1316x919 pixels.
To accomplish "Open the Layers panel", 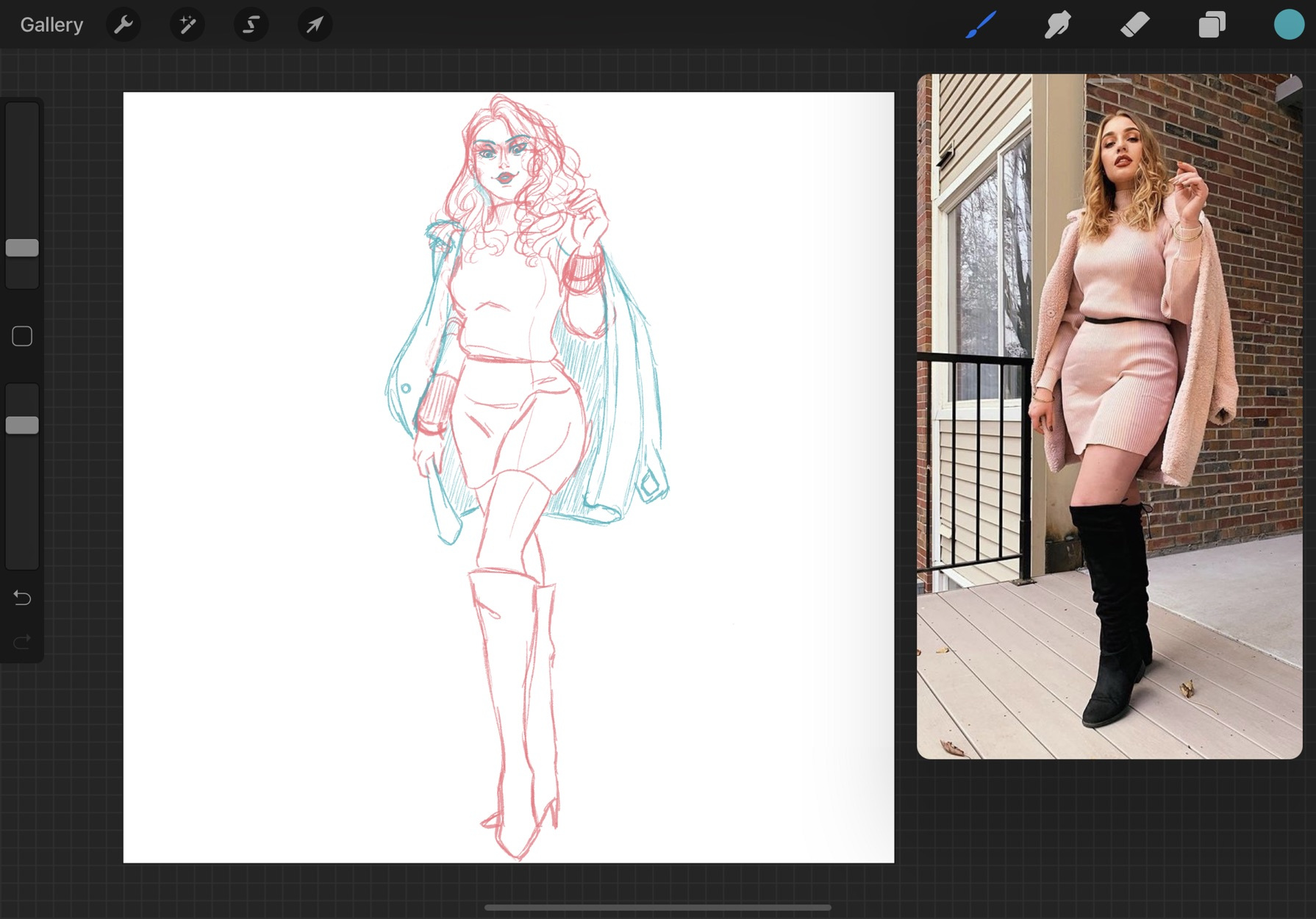I will pos(1212,25).
